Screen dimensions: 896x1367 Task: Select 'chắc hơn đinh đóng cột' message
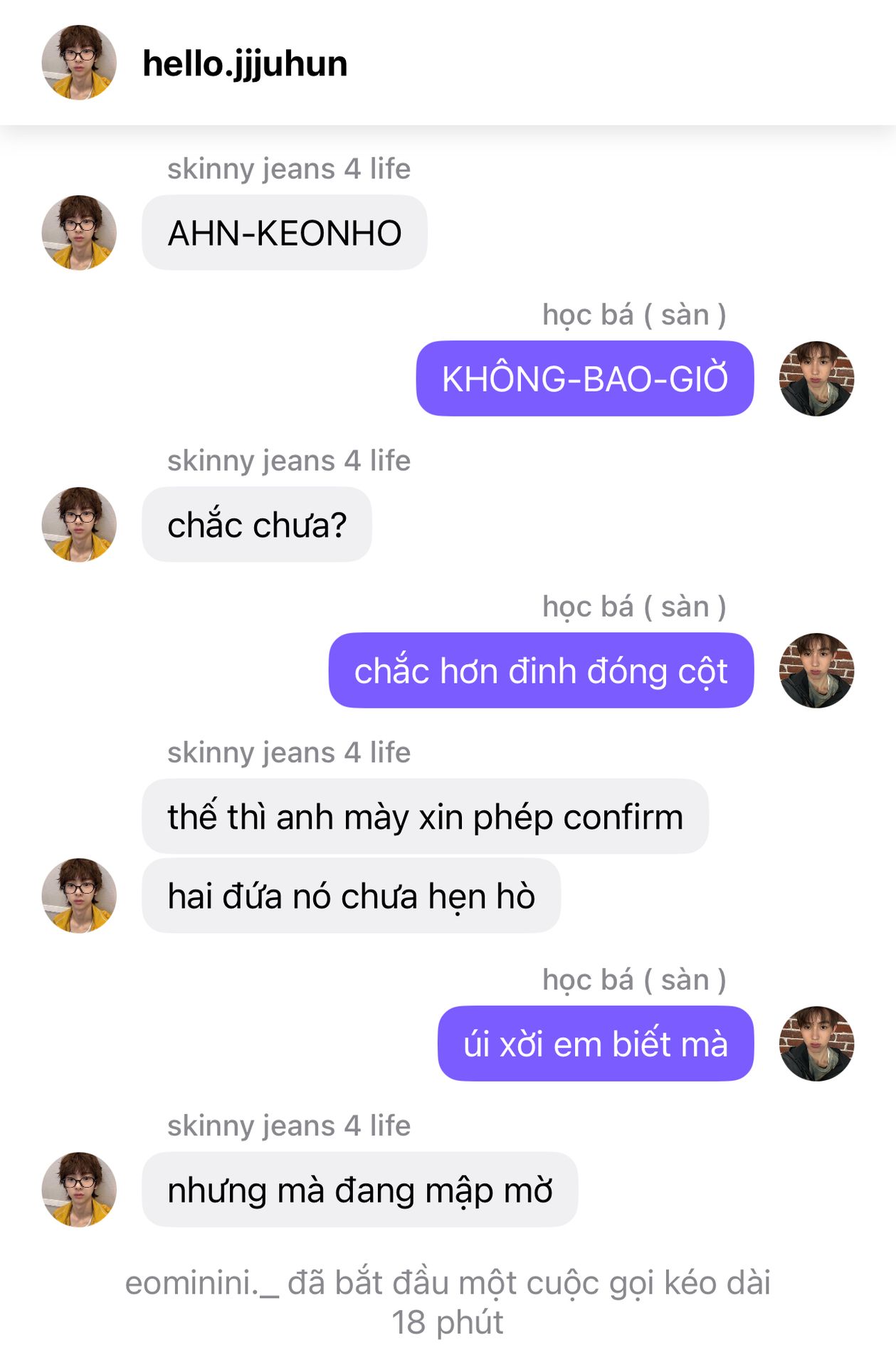coord(541,671)
